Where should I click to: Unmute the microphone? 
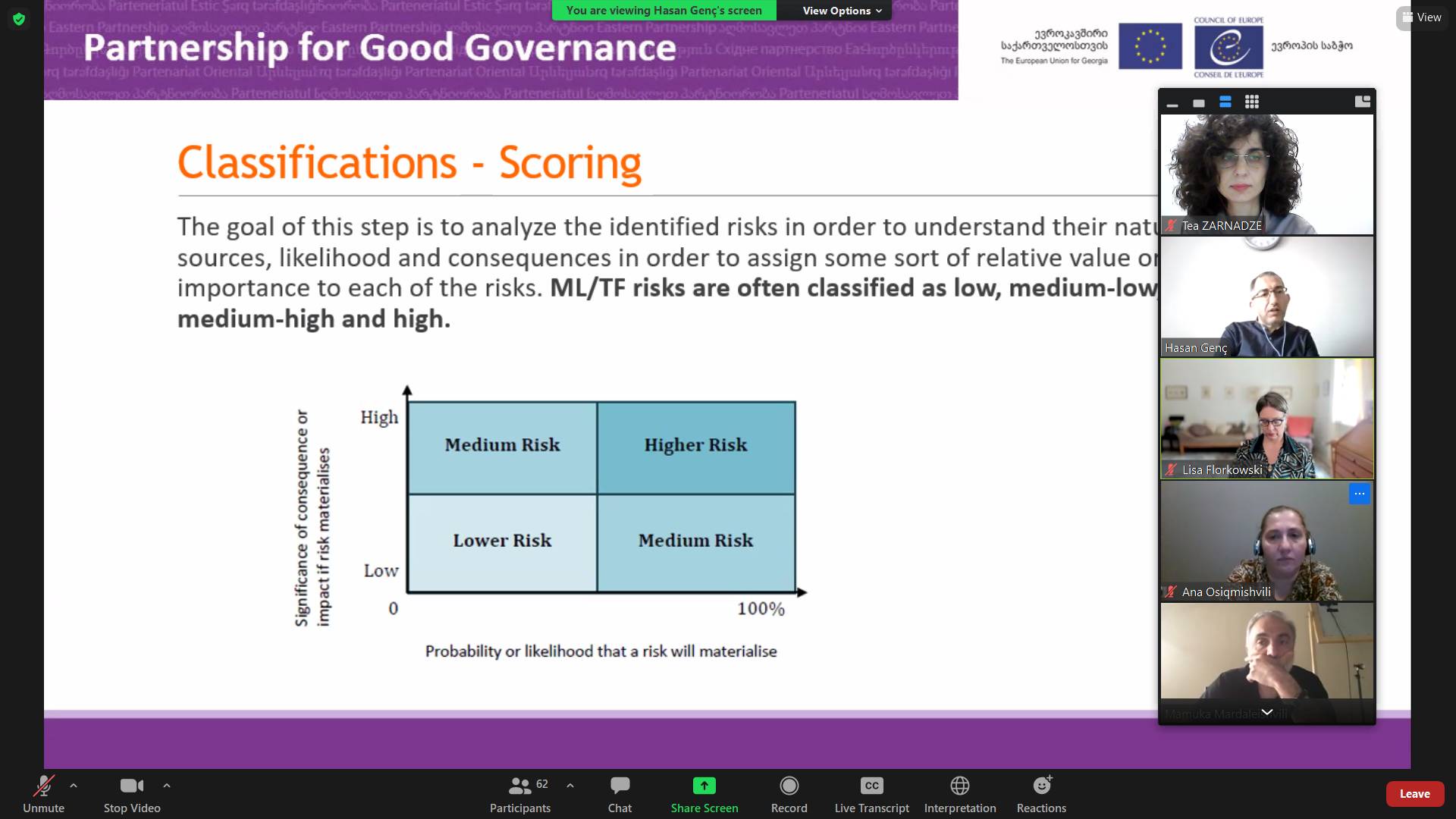43,793
